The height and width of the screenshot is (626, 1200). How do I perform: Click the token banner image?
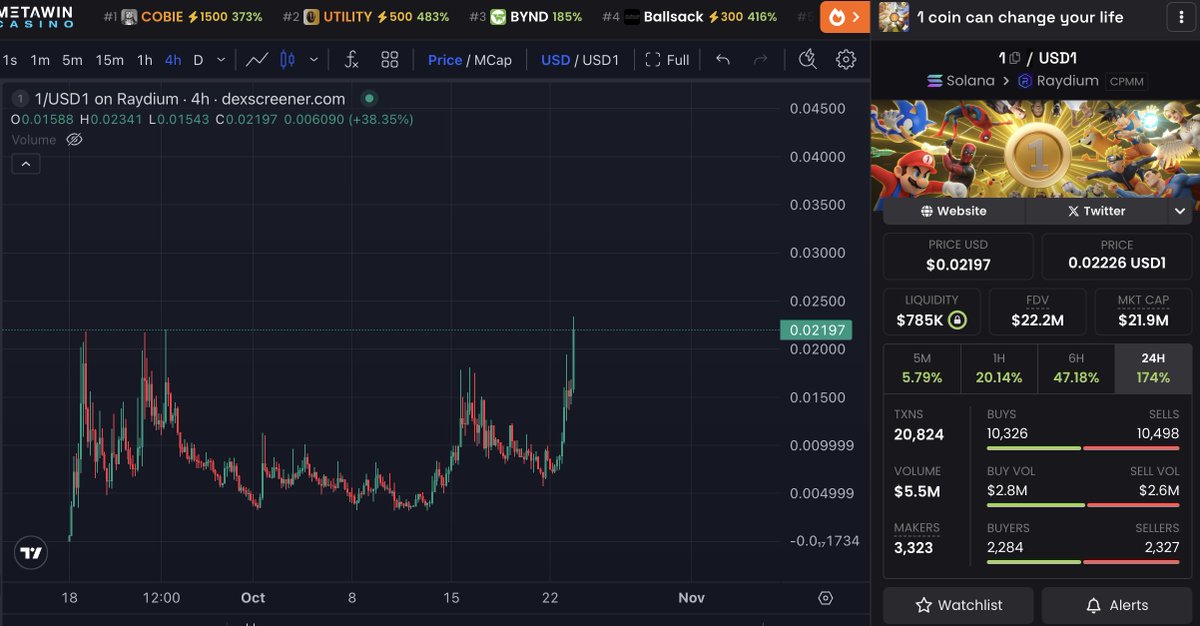pos(1035,147)
